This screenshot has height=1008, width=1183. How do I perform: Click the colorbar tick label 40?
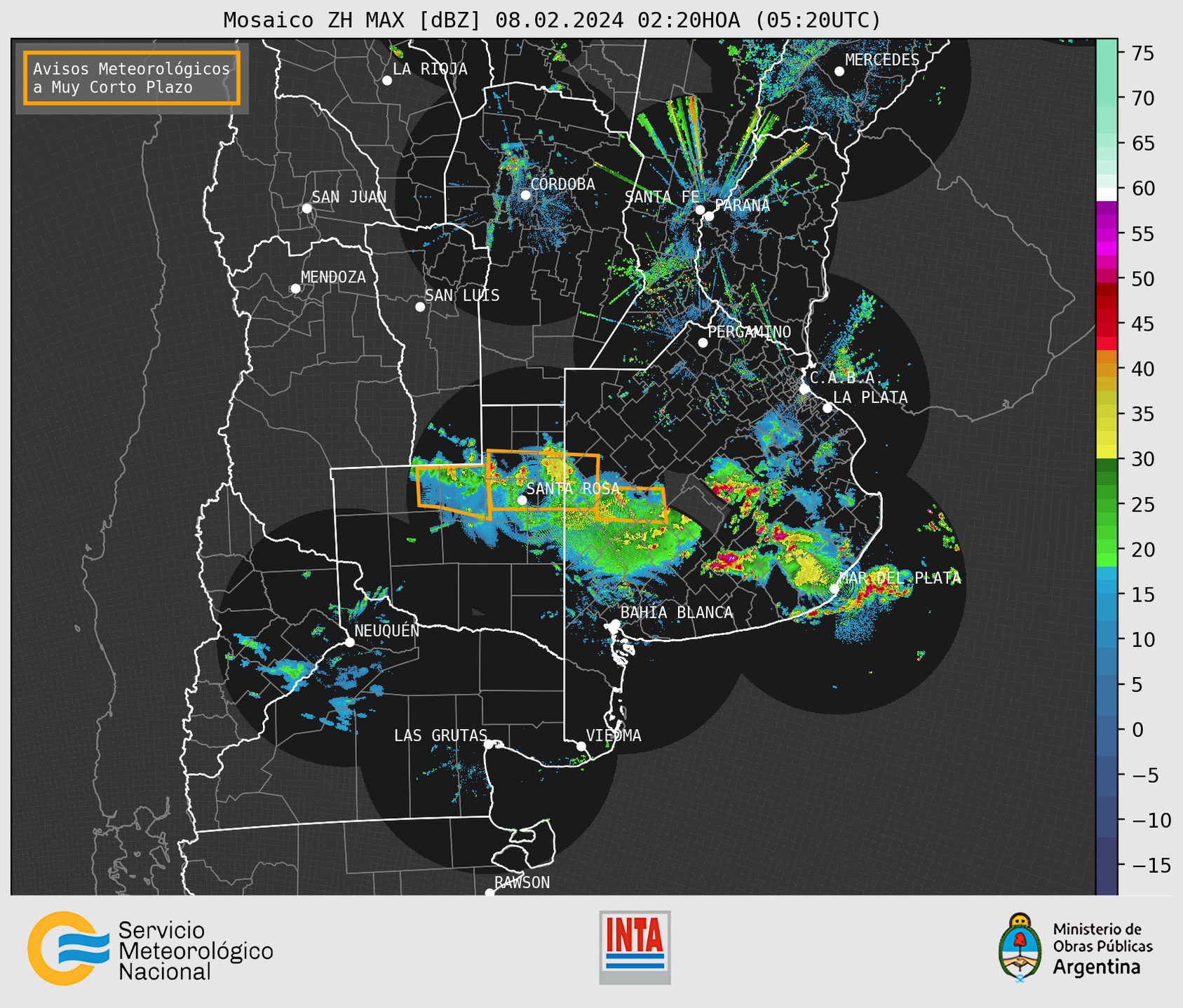pyautogui.click(x=1142, y=369)
